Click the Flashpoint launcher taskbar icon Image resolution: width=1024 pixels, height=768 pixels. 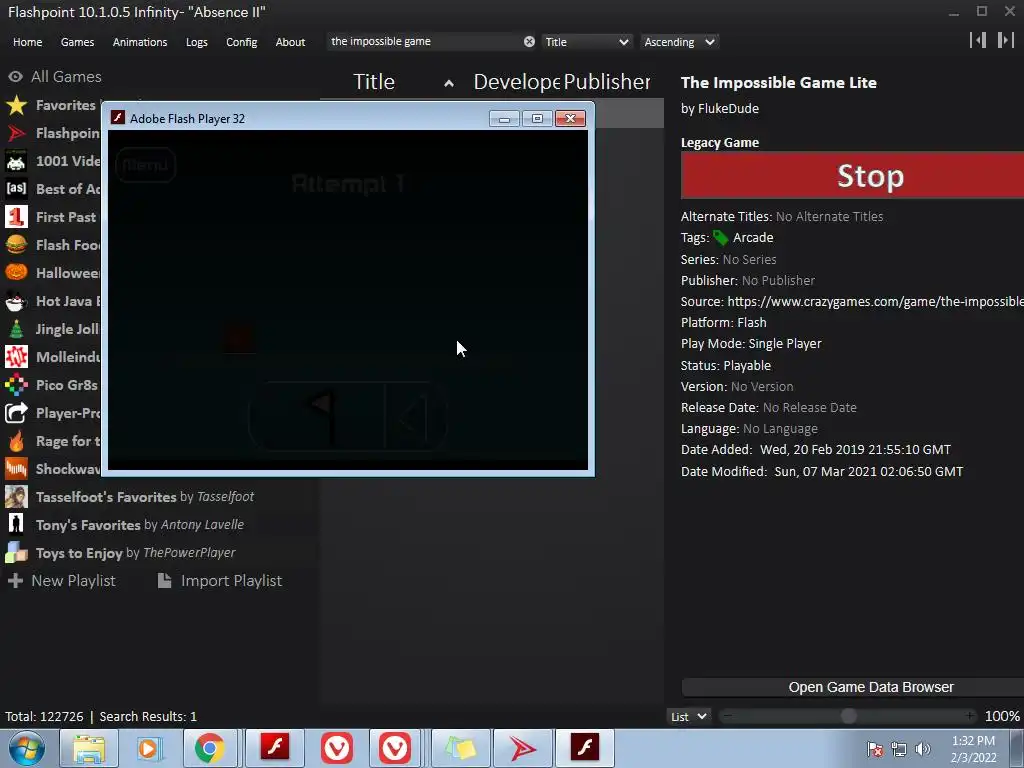tap(522, 748)
